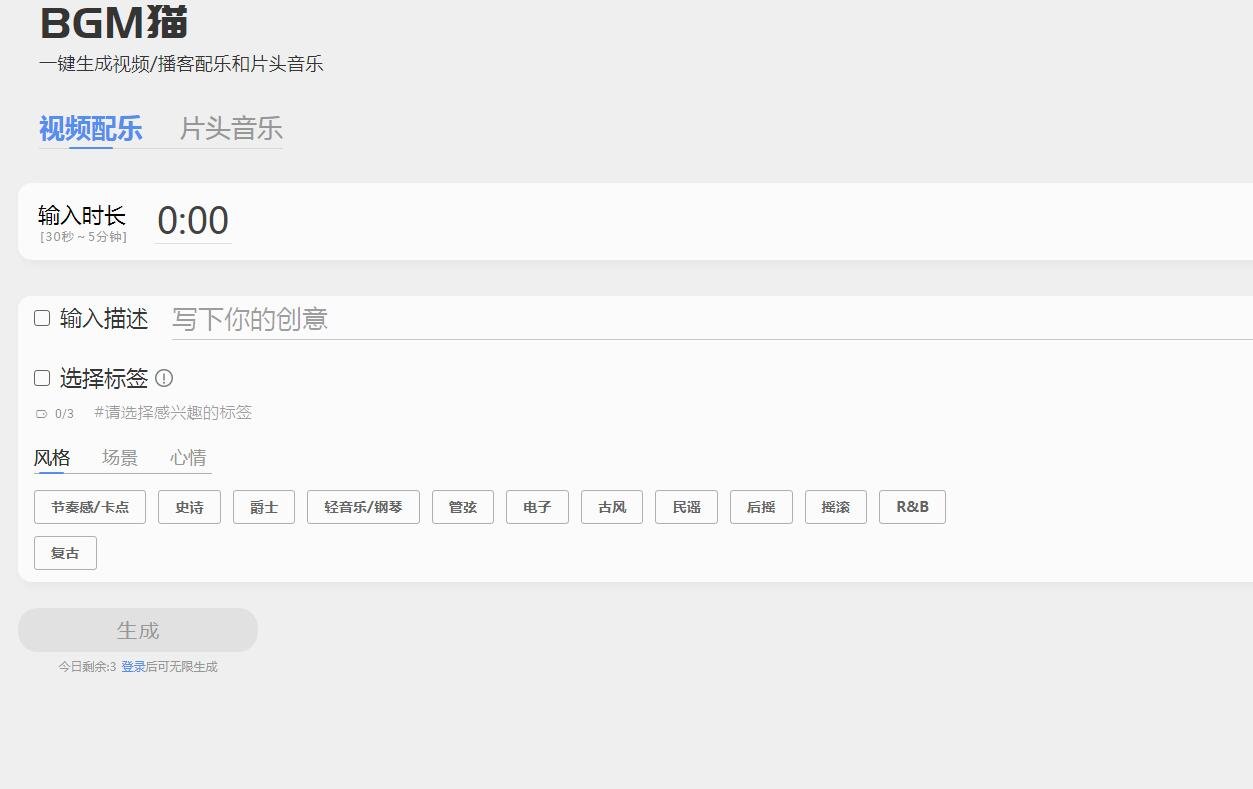The width and height of the screenshot is (1253, 789).
Task: Click the 写下你的创意 description field
Action: click(712, 319)
